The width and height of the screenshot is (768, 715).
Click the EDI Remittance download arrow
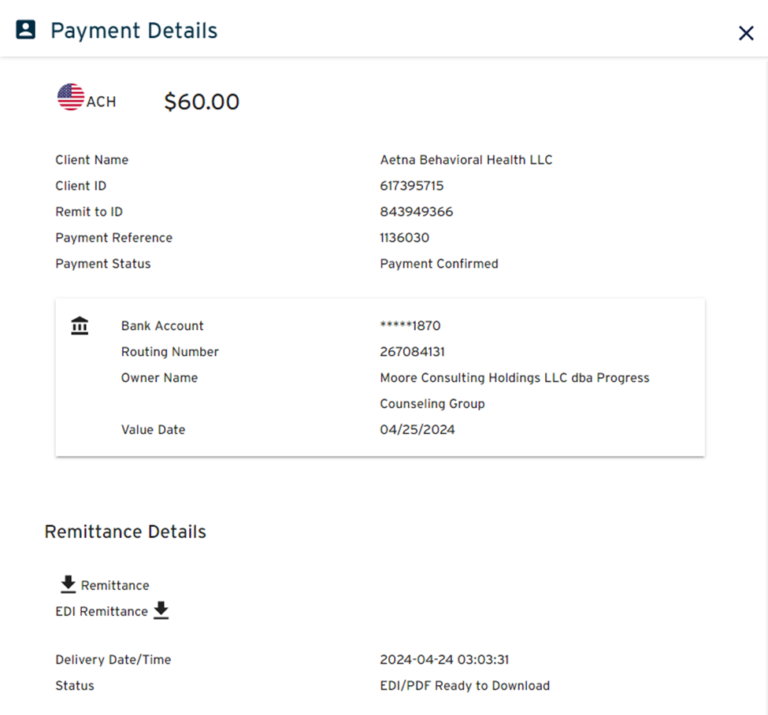(161, 610)
